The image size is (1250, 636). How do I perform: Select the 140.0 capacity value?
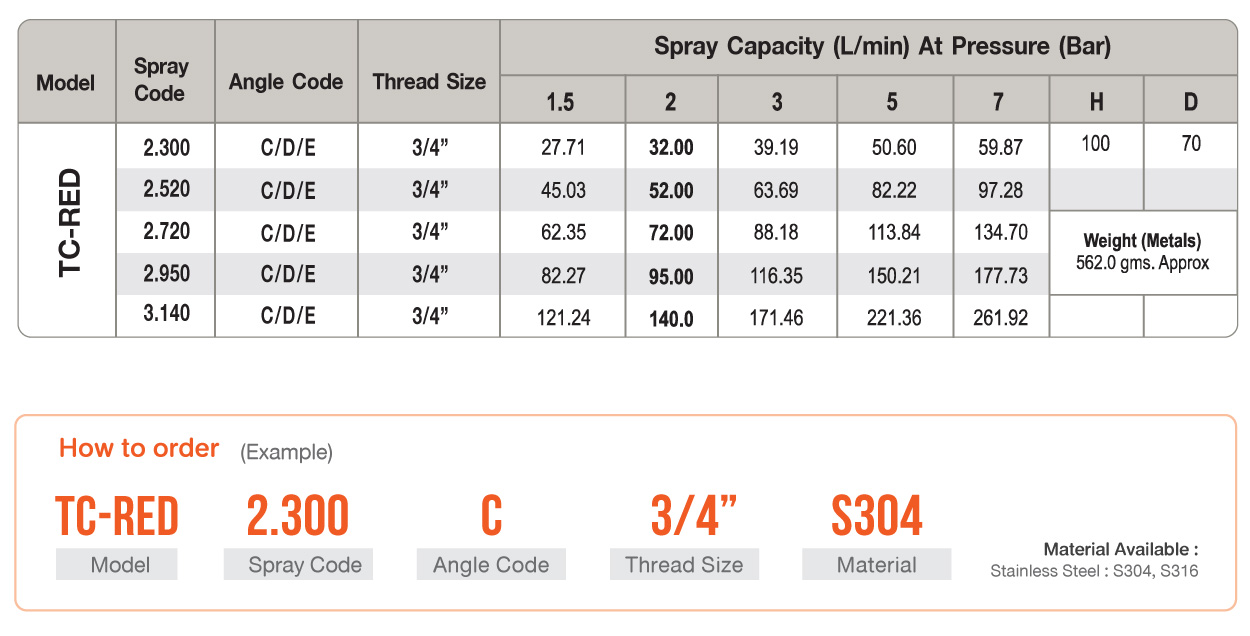coord(671,318)
